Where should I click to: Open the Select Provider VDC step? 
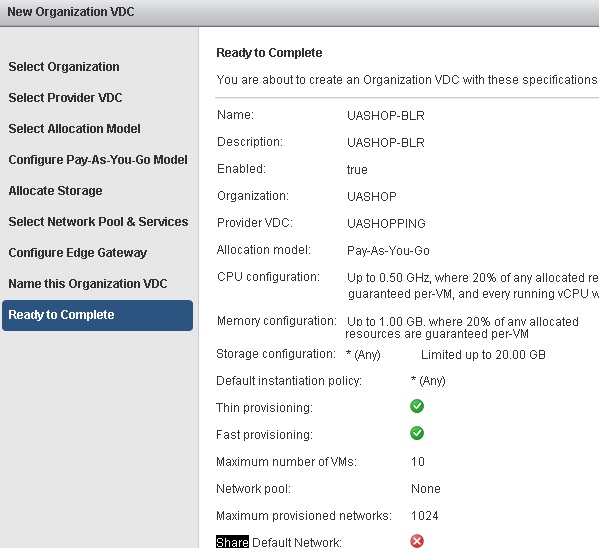[x=65, y=98]
